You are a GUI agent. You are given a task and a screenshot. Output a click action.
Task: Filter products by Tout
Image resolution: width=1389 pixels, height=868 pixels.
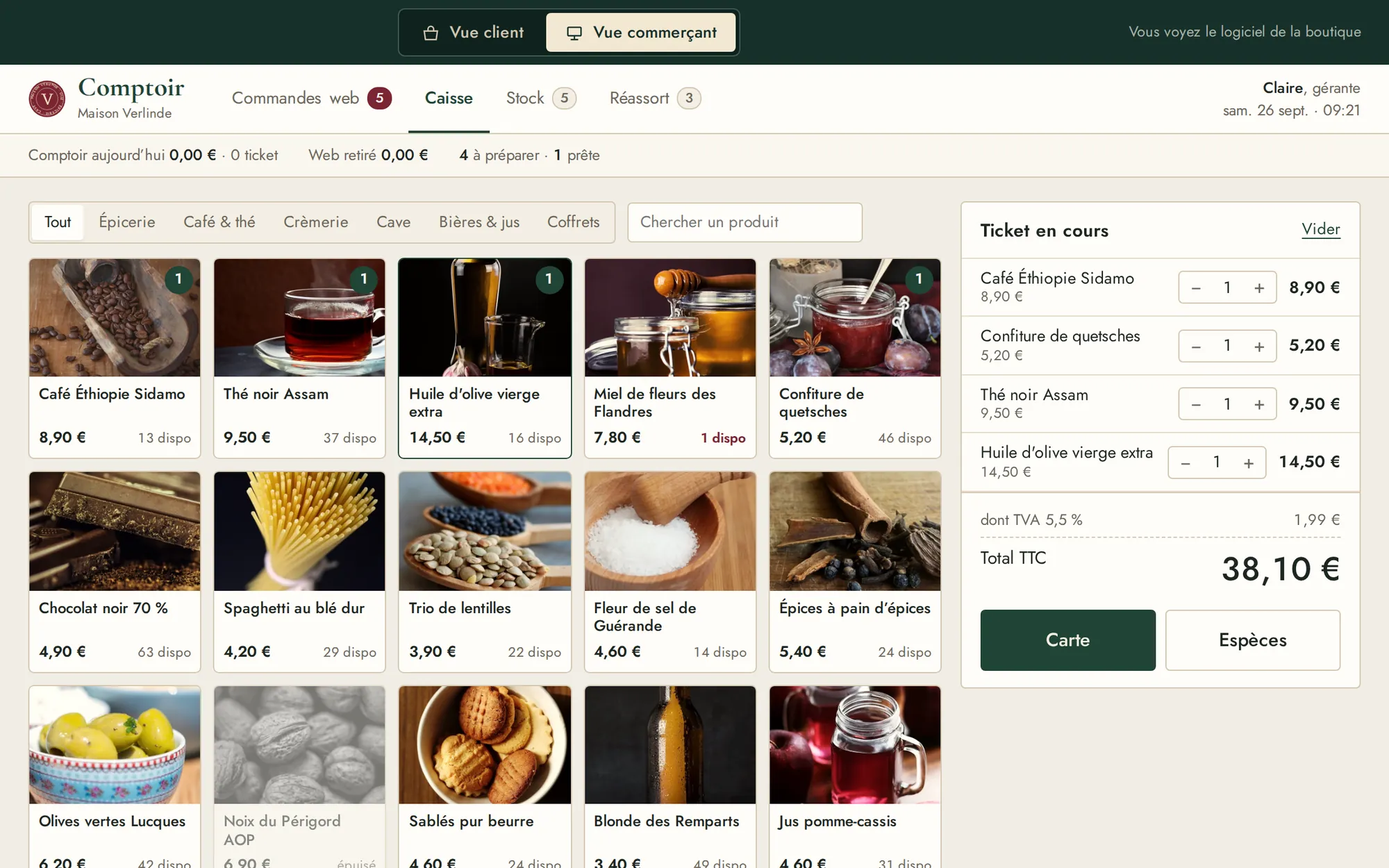58,222
